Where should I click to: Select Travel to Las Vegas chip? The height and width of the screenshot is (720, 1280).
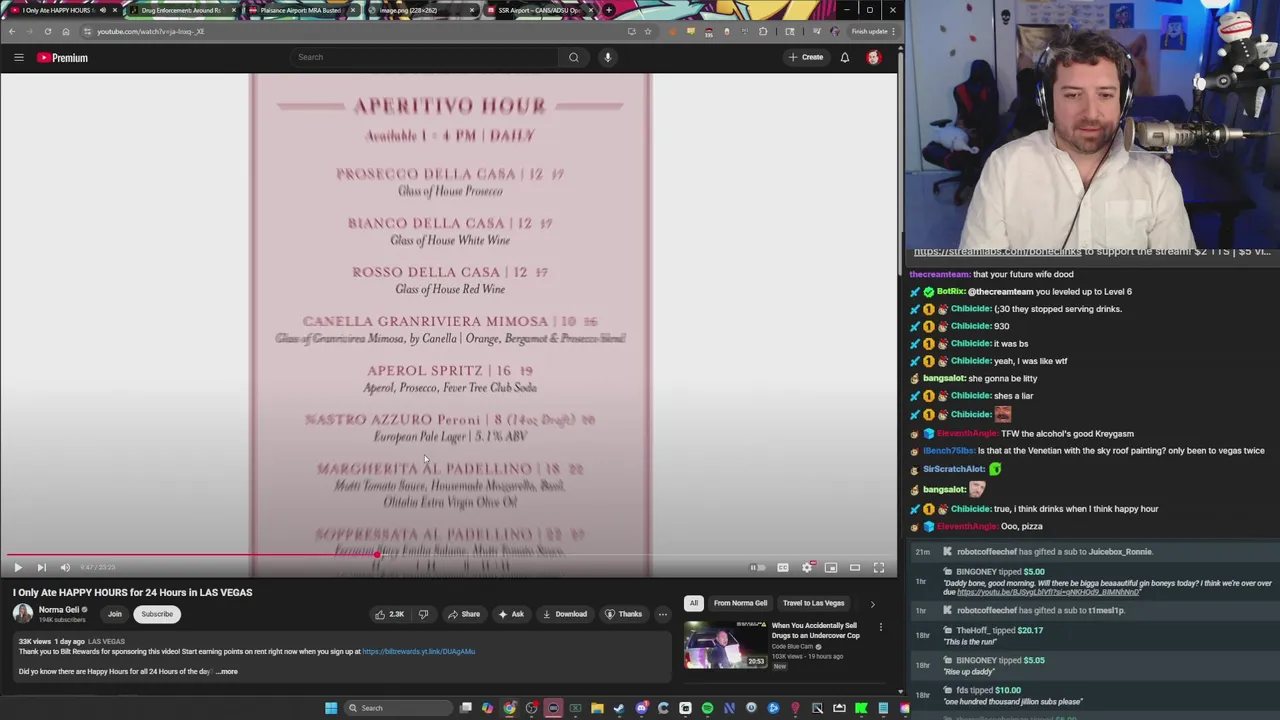[x=814, y=603]
